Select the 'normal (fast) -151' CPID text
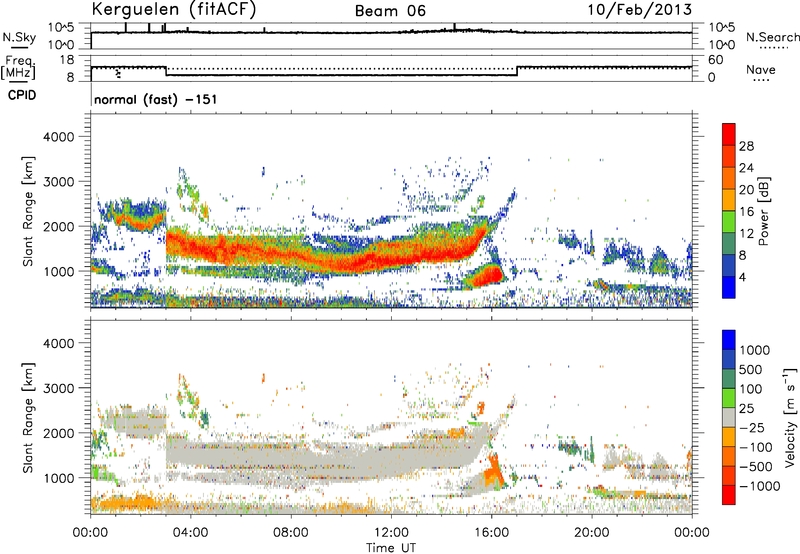 156,99
